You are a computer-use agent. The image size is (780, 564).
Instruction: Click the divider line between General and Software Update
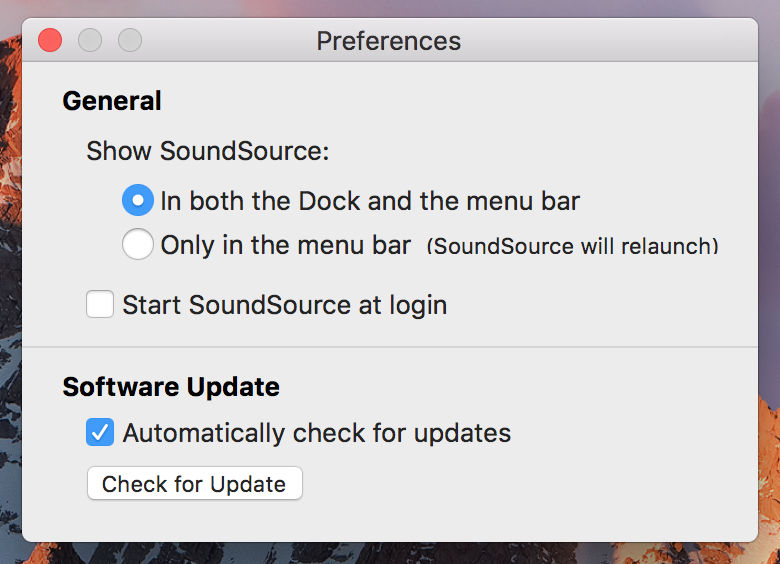[x=390, y=347]
